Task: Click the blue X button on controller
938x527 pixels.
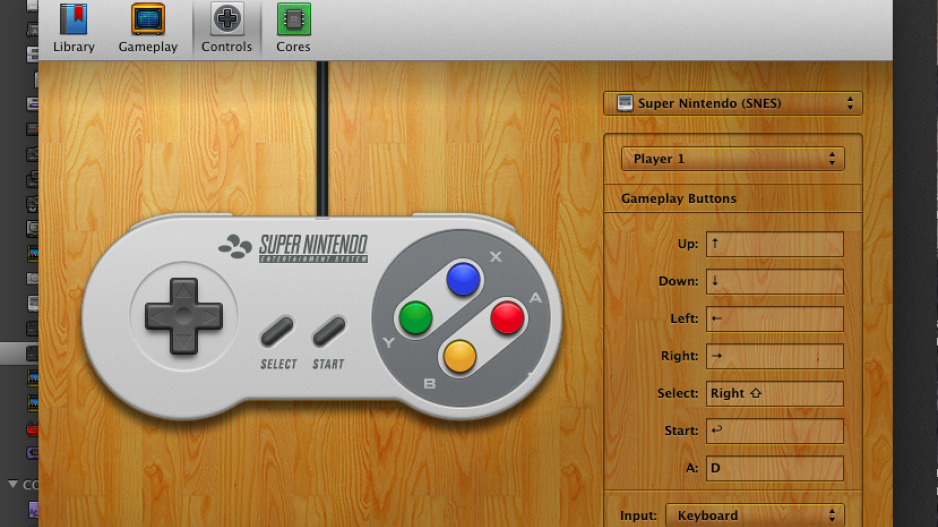Action: click(463, 279)
